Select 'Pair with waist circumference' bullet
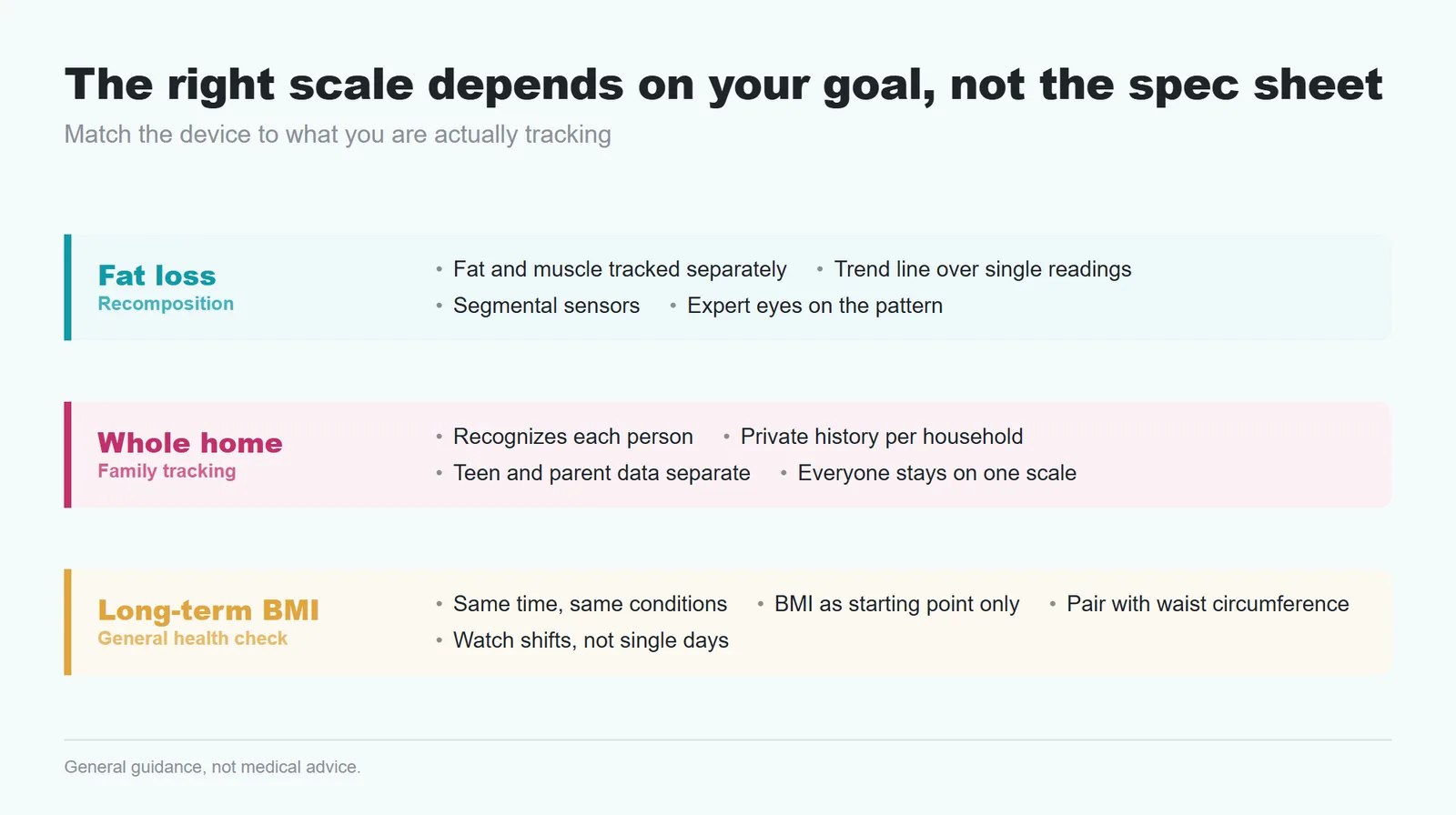The width and height of the screenshot is (1456, 815). [x=1208, y=604]
